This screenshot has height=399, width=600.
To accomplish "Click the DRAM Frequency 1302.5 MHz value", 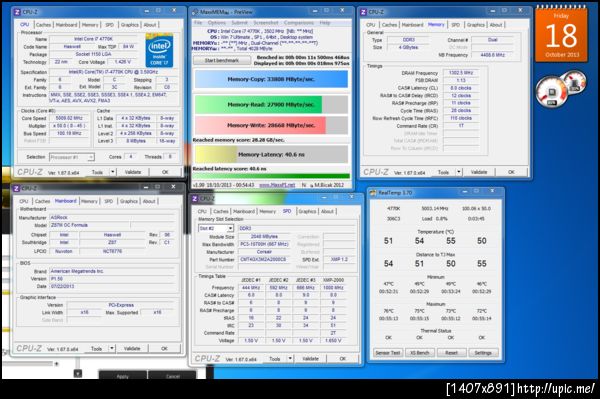I will point(461,73).
